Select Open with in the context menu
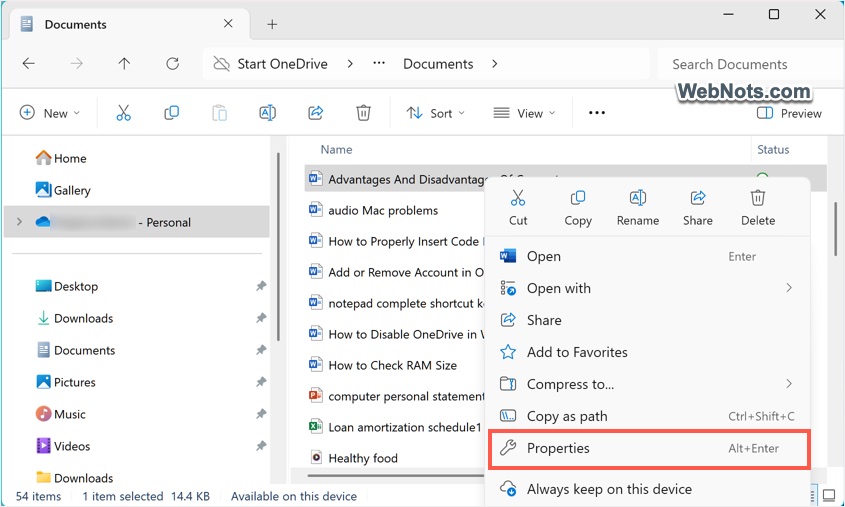Viewport: 845px width, 507px height. pyautogui.click(x=649, y=288)
